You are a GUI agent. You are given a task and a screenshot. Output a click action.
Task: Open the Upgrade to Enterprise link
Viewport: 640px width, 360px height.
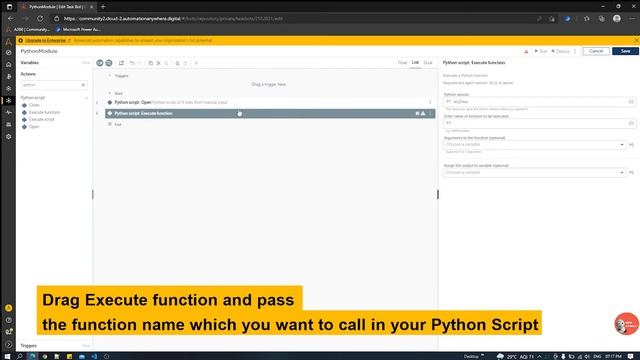coord(45,40)
